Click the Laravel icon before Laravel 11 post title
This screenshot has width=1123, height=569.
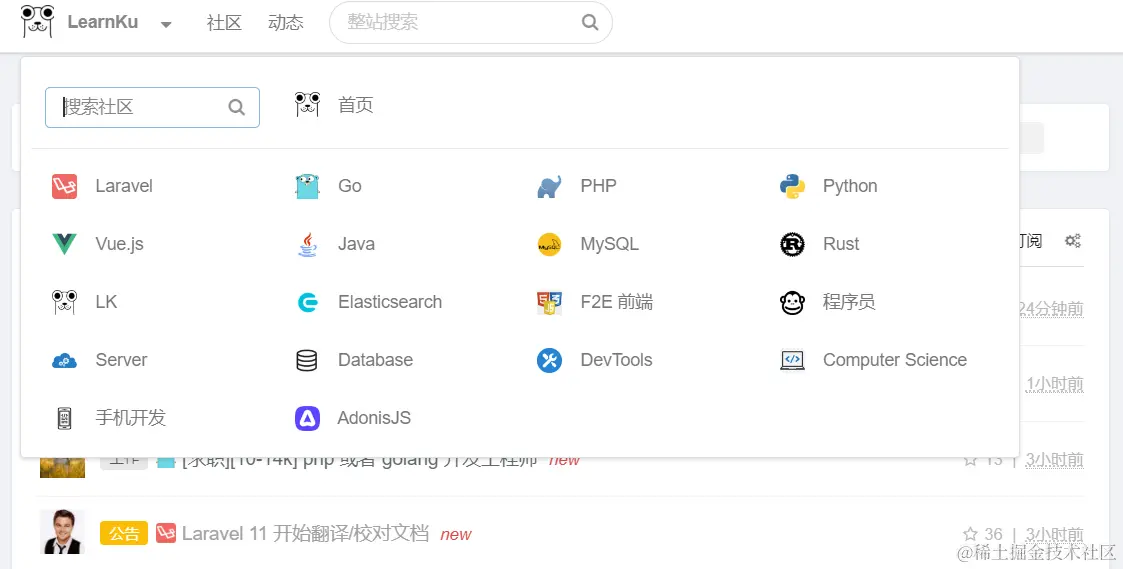coord(166,534)
